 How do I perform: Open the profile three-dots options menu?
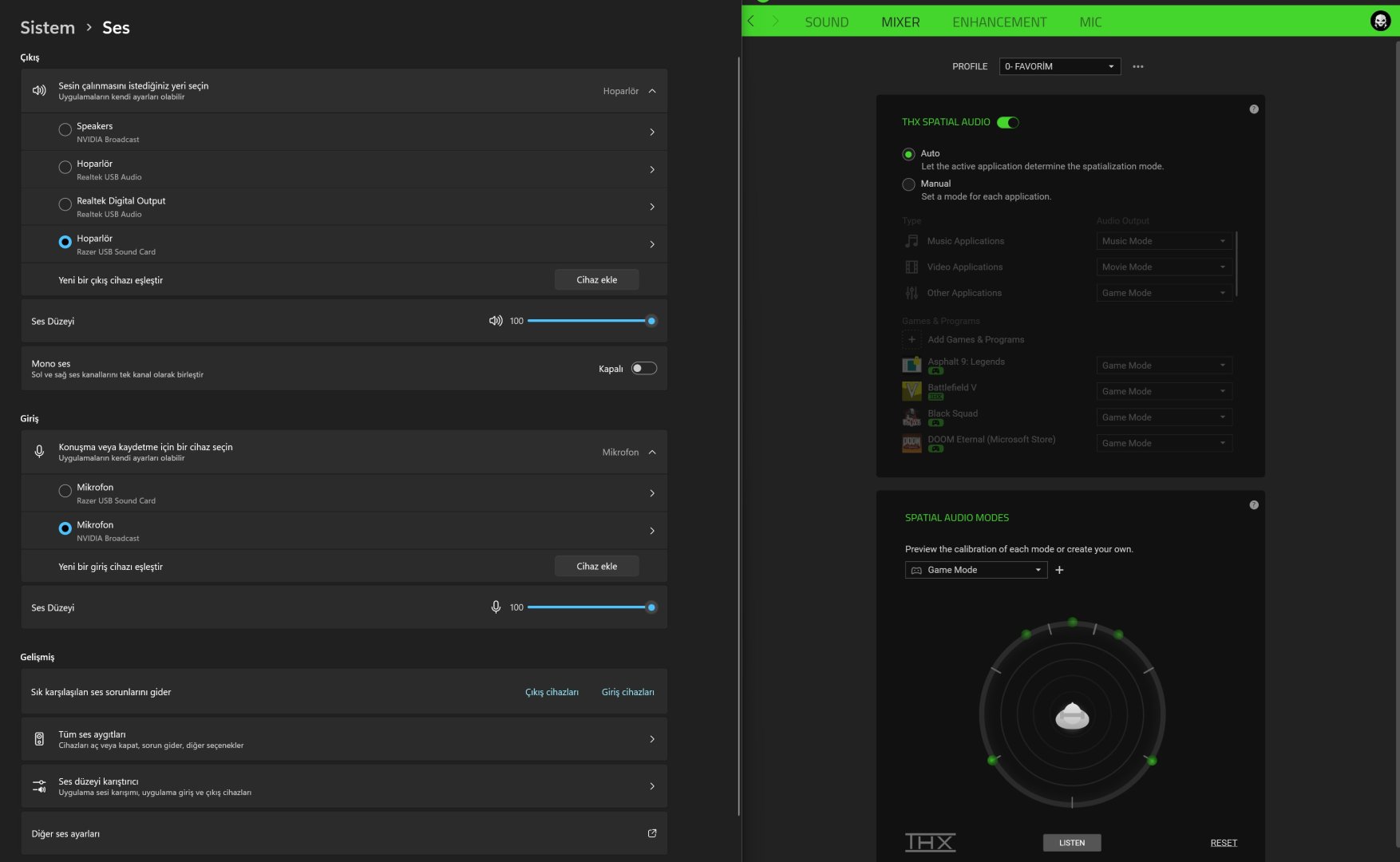click(1138, 66)
